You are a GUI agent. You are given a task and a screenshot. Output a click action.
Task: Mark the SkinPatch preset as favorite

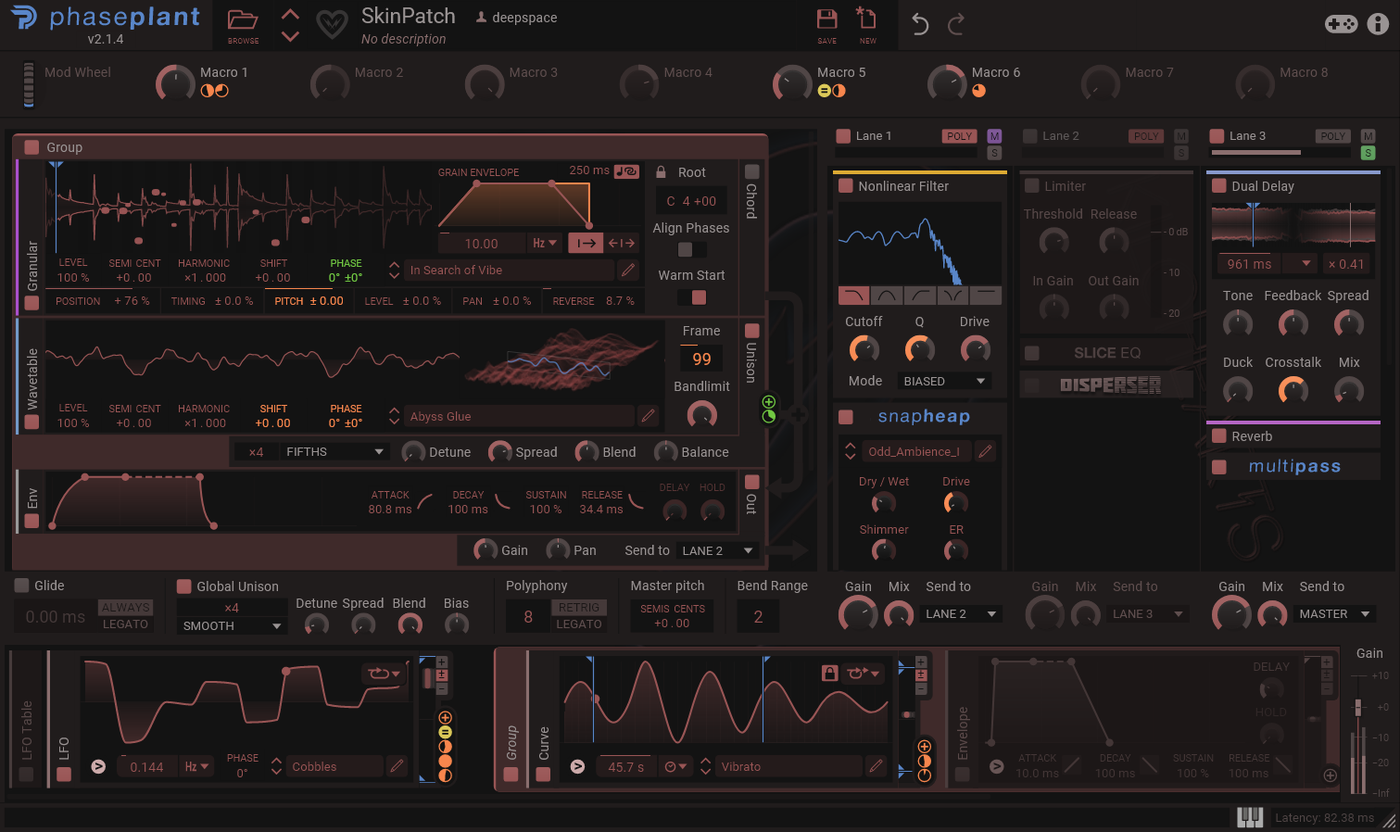[x=332, y=23]
